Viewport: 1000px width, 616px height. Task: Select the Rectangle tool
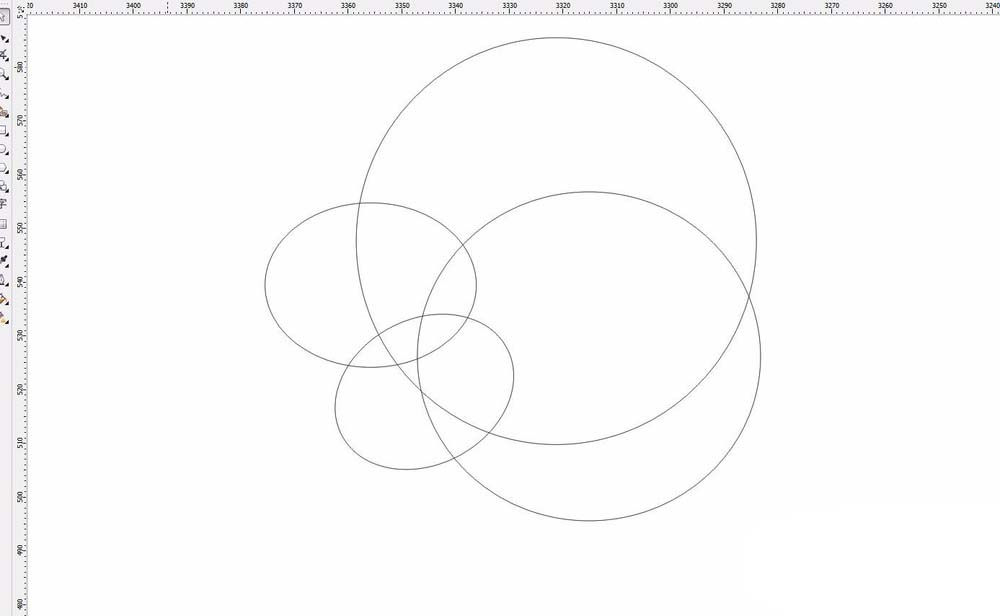click(3, 131)
